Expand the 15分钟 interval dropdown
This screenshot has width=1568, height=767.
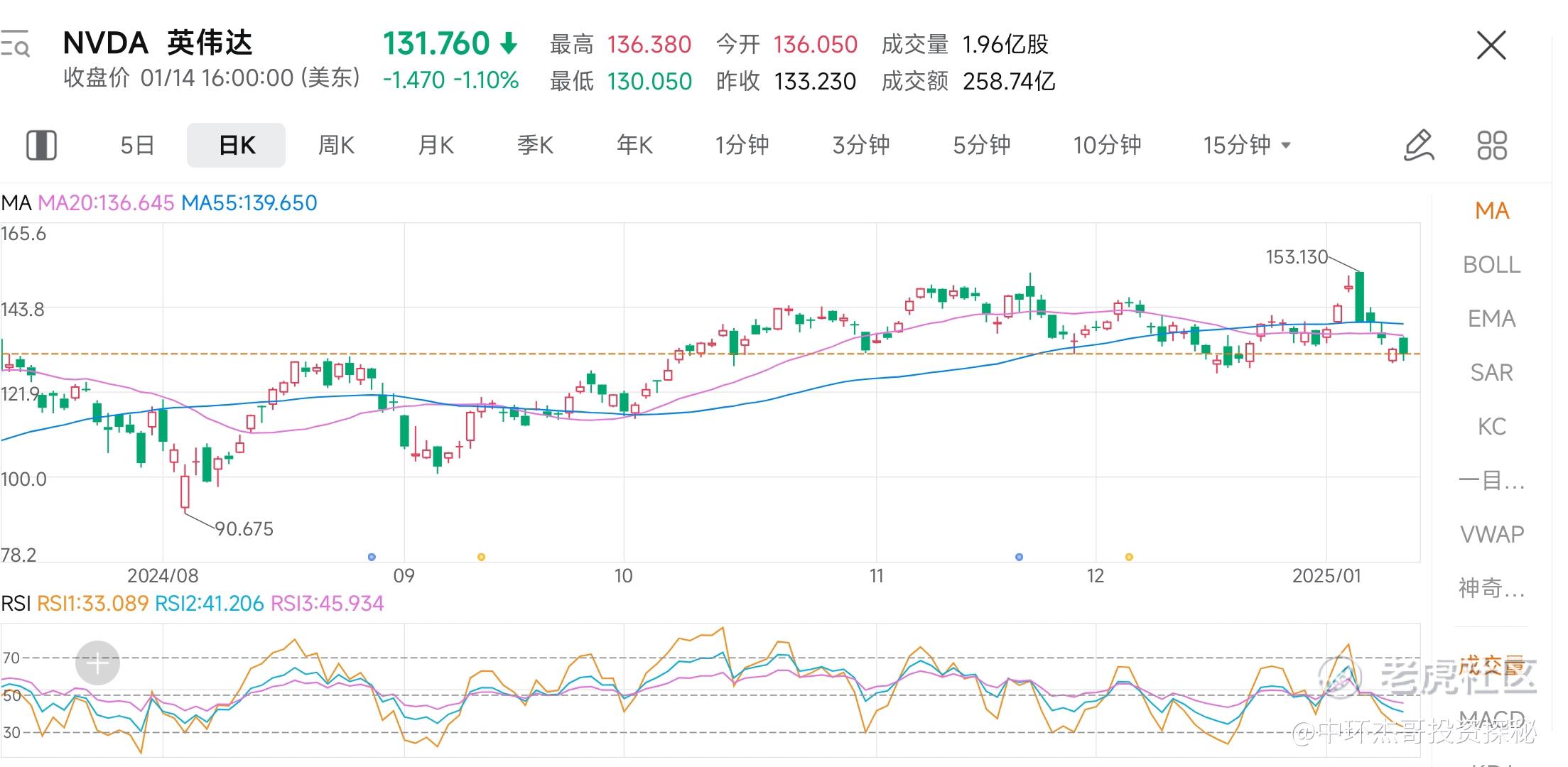click(x=1247, y=146)
